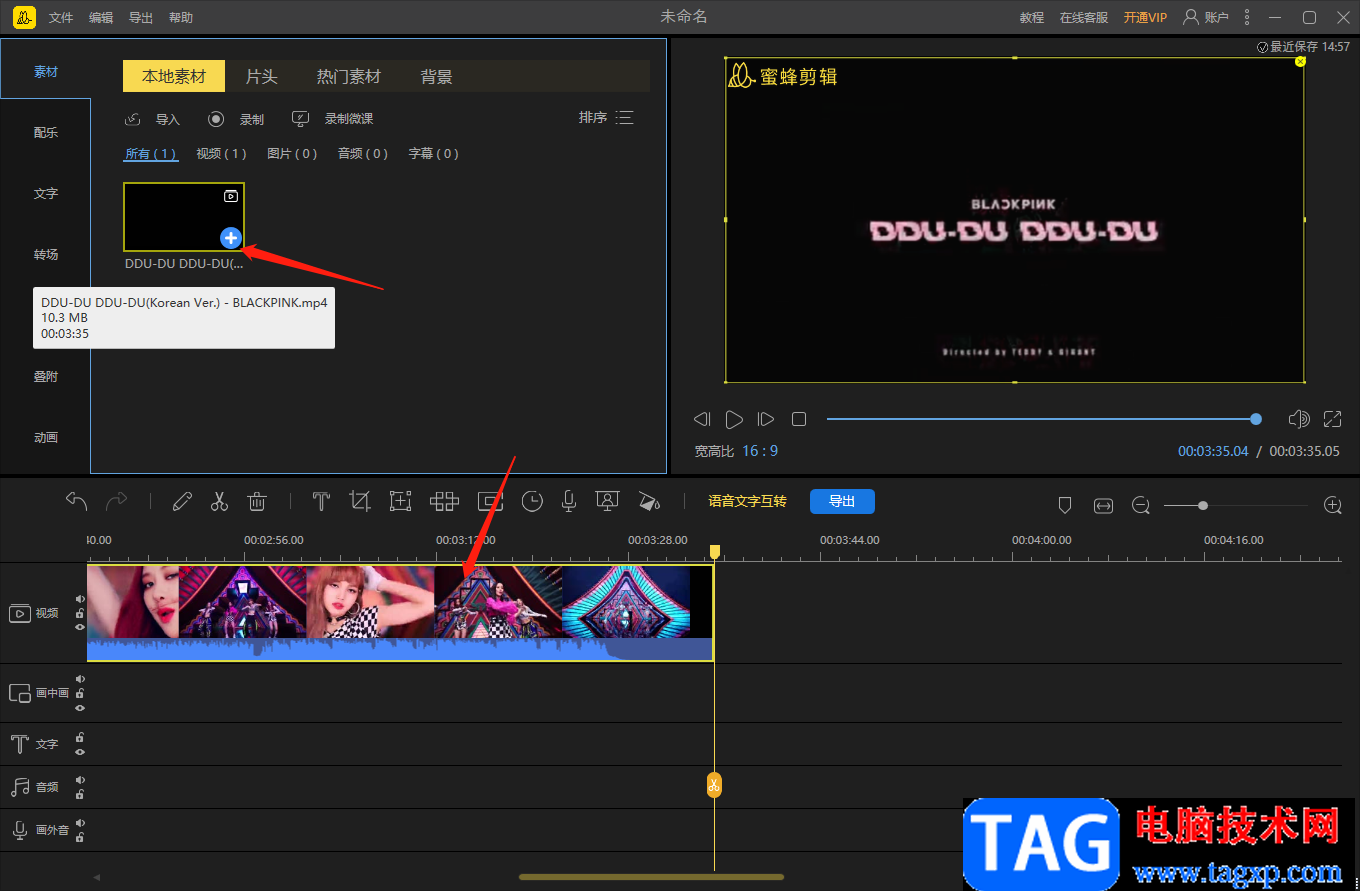Screen dimensions: 1360x891
Task: Open the 配乐 sidebar section
Action: tap(46, 133)
